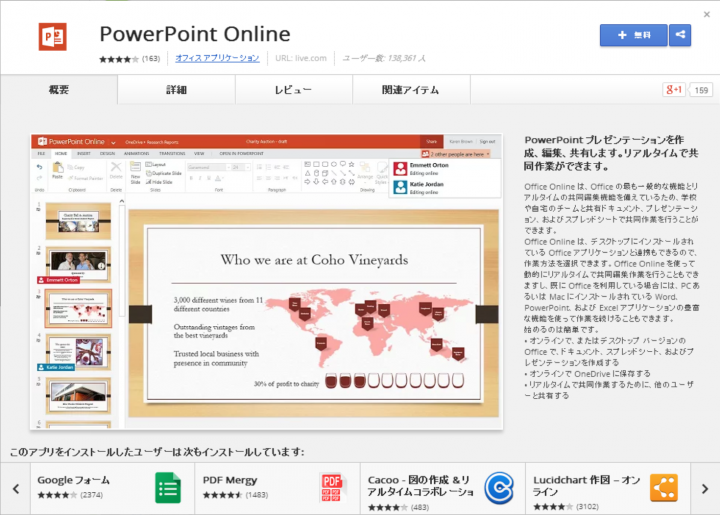Open the Lucidchart 作図 app card

click(608, 488)
